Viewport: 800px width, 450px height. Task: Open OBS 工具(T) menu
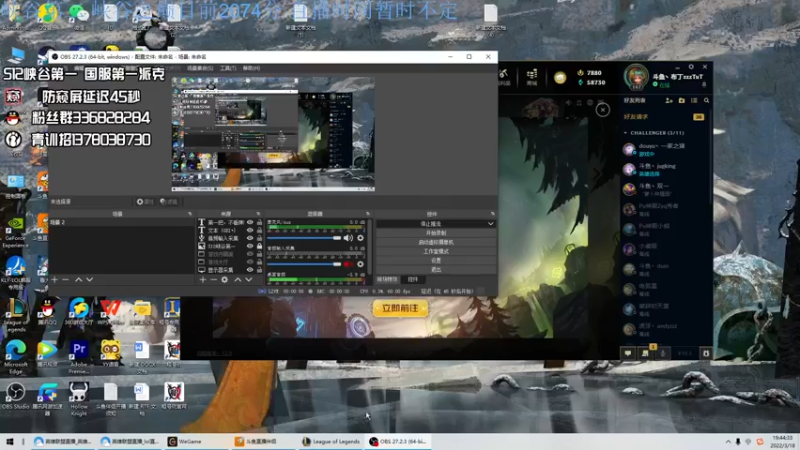[x=228, y=68]
